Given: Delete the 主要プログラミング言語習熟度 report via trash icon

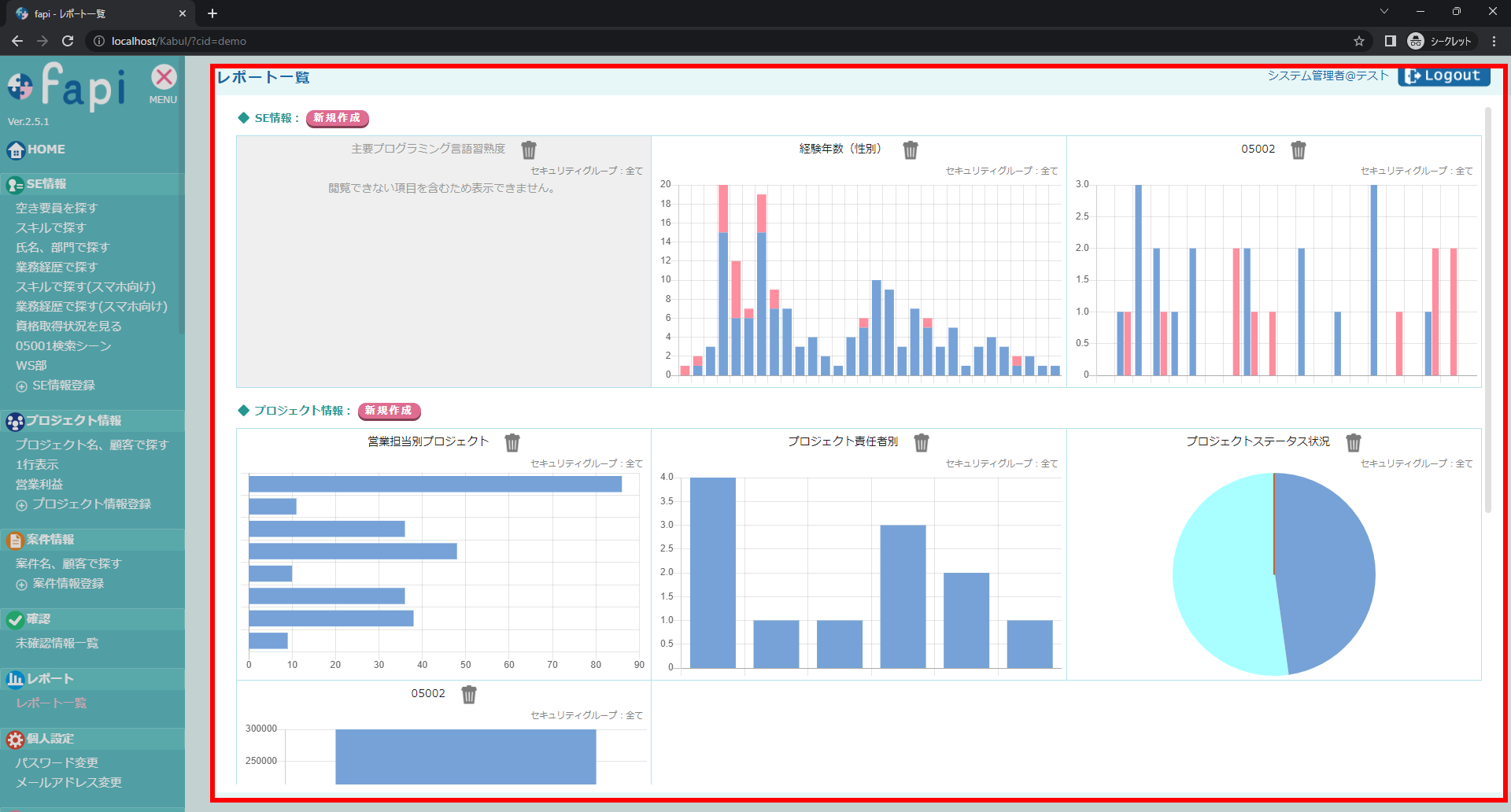Looking at the screenshot, I should click(529, 149).
